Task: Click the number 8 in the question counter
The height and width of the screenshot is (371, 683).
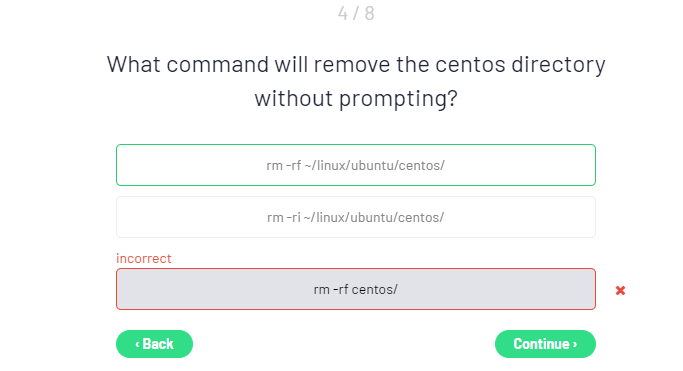Action: 369,13
